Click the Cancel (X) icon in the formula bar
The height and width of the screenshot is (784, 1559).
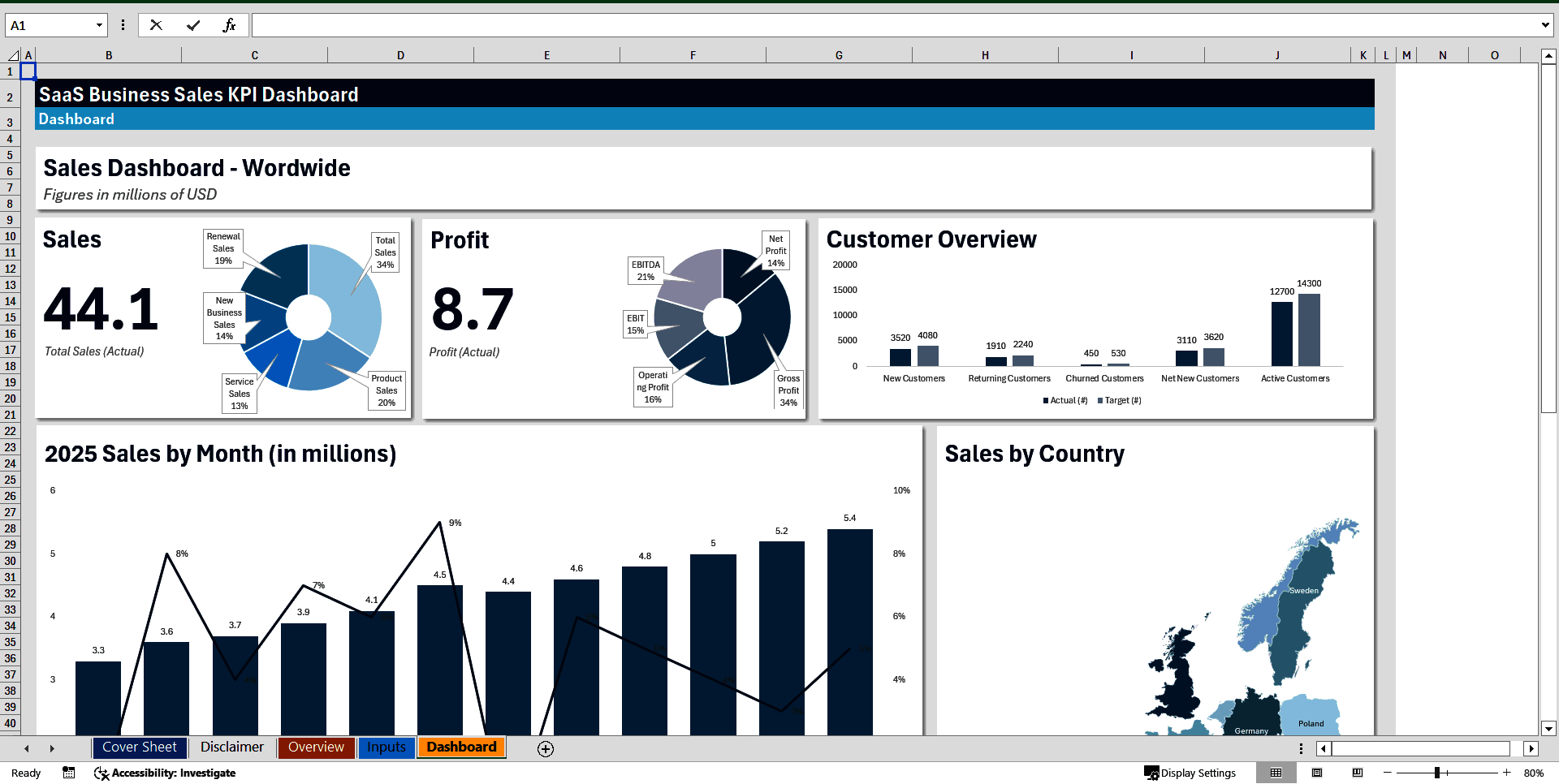(x=156, y=25)
